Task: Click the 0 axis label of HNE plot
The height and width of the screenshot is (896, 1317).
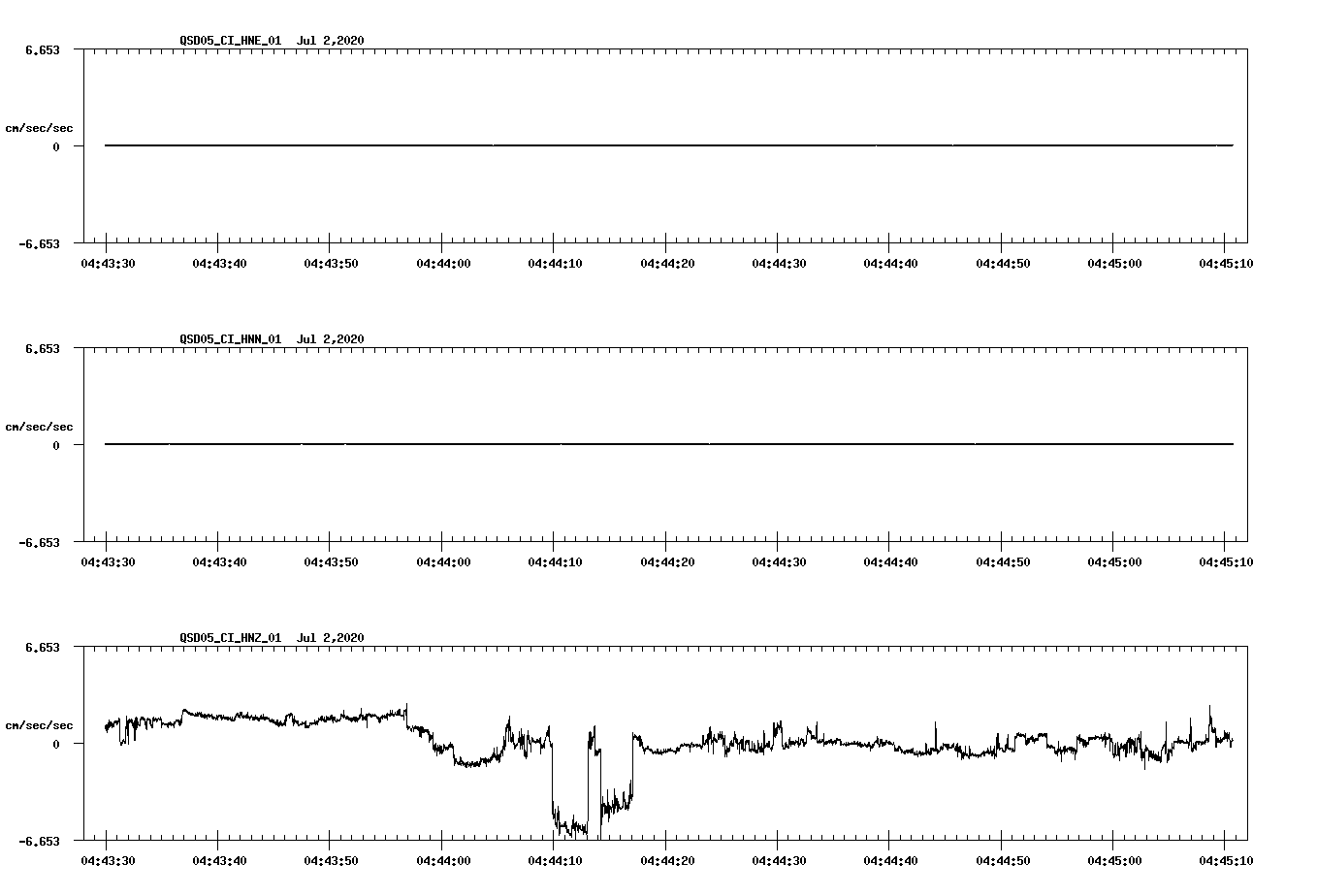Action: [56, 146]
